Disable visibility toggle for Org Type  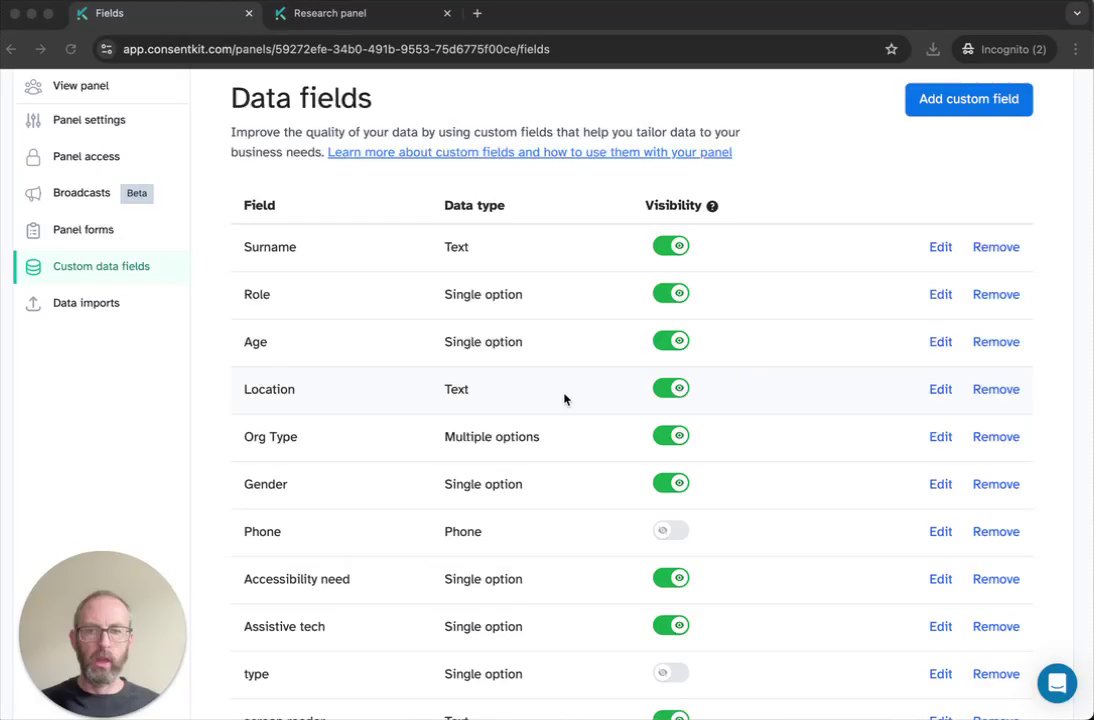click(671, 436)
